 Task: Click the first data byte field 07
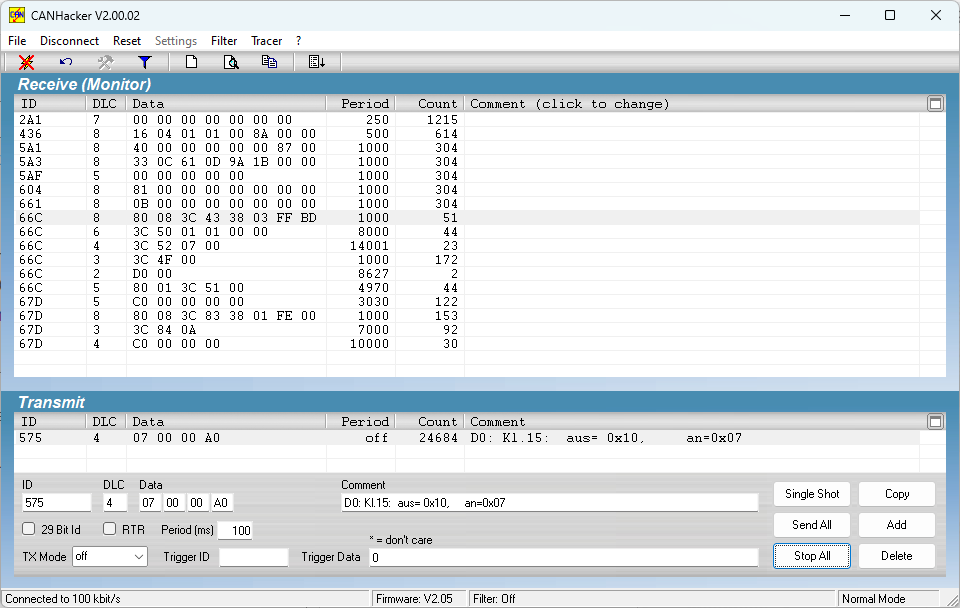click(x=149, y=503)
